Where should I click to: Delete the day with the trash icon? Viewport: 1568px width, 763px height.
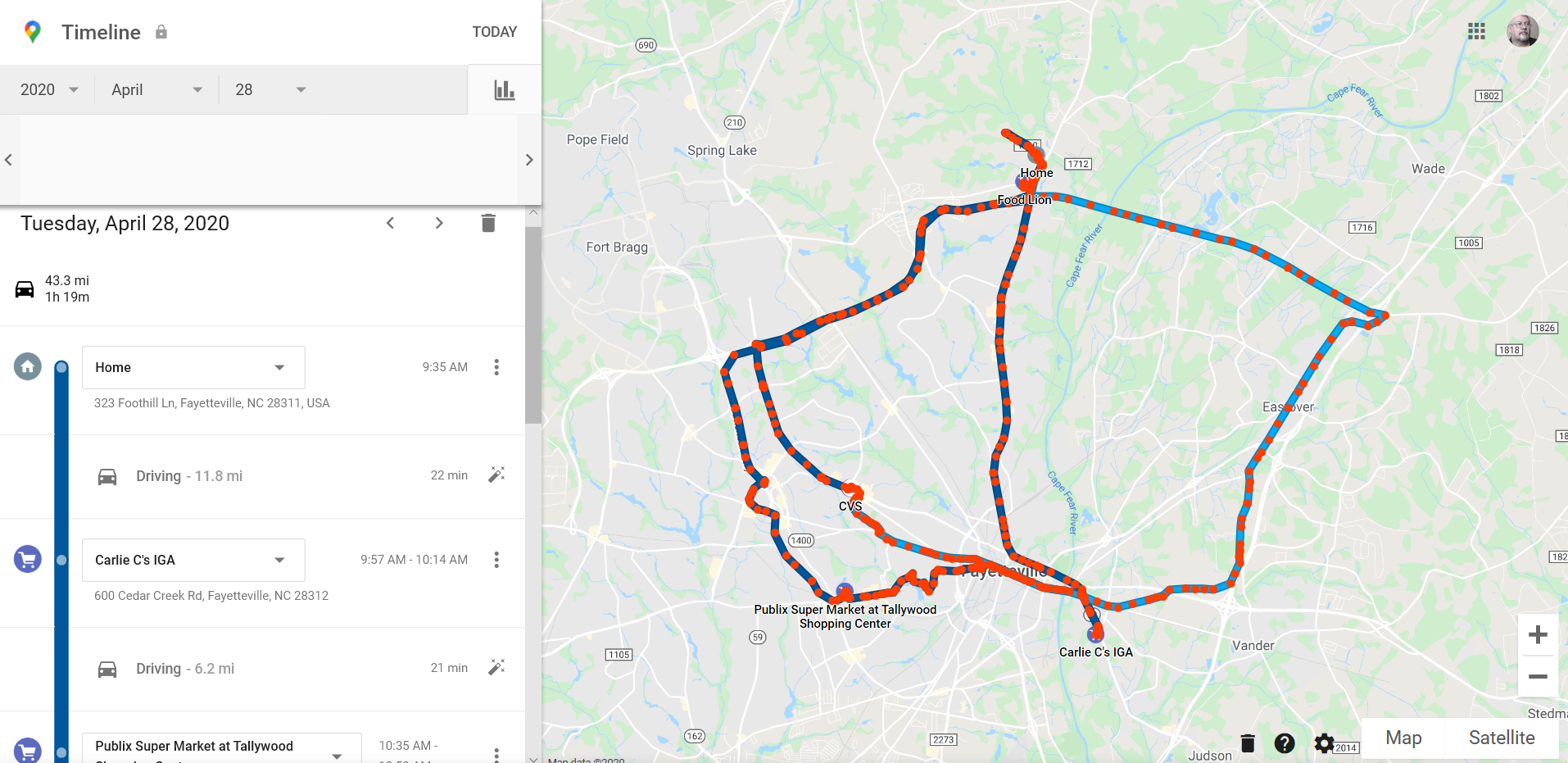[488, 223]
